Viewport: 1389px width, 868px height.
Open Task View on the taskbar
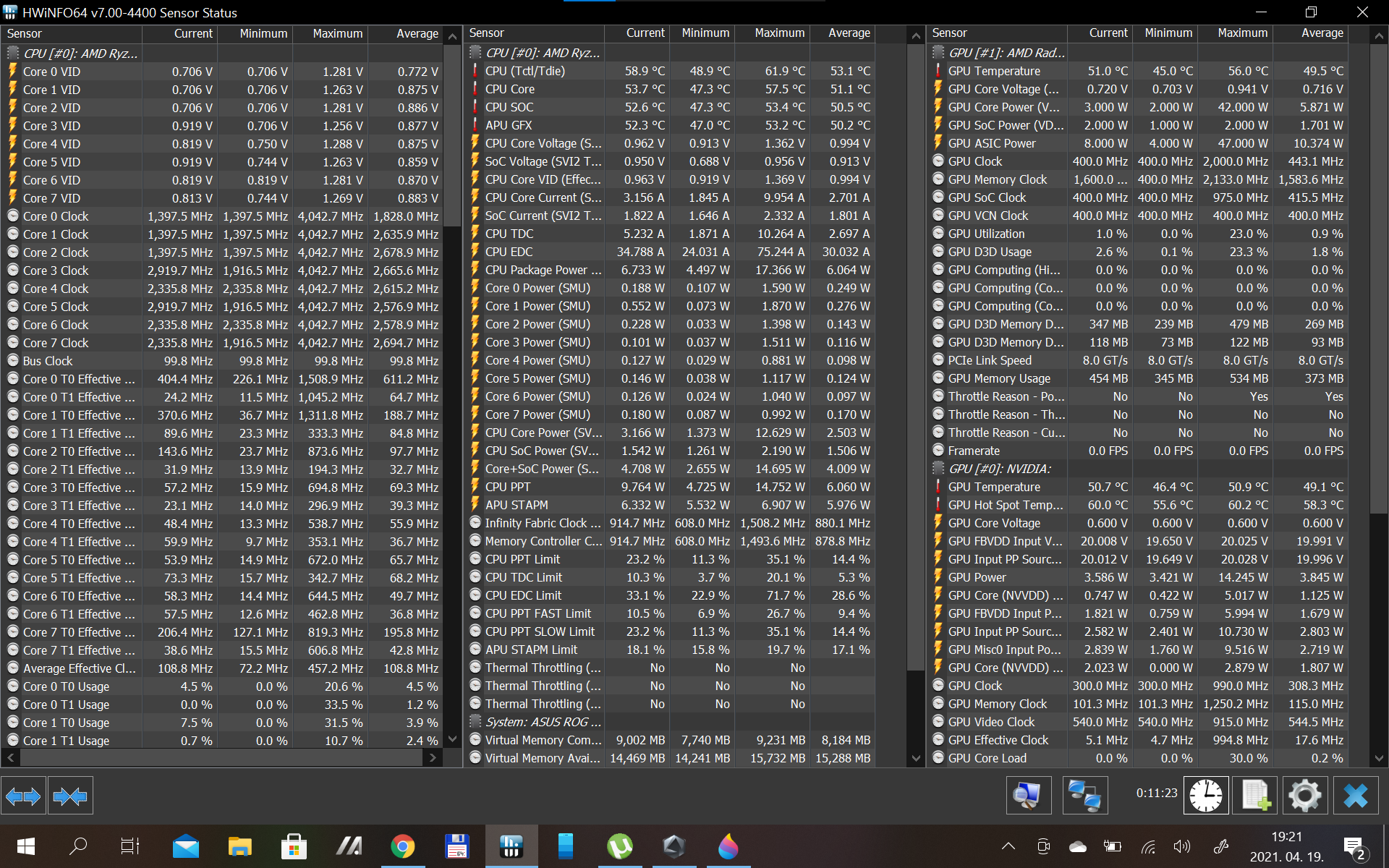130,846
